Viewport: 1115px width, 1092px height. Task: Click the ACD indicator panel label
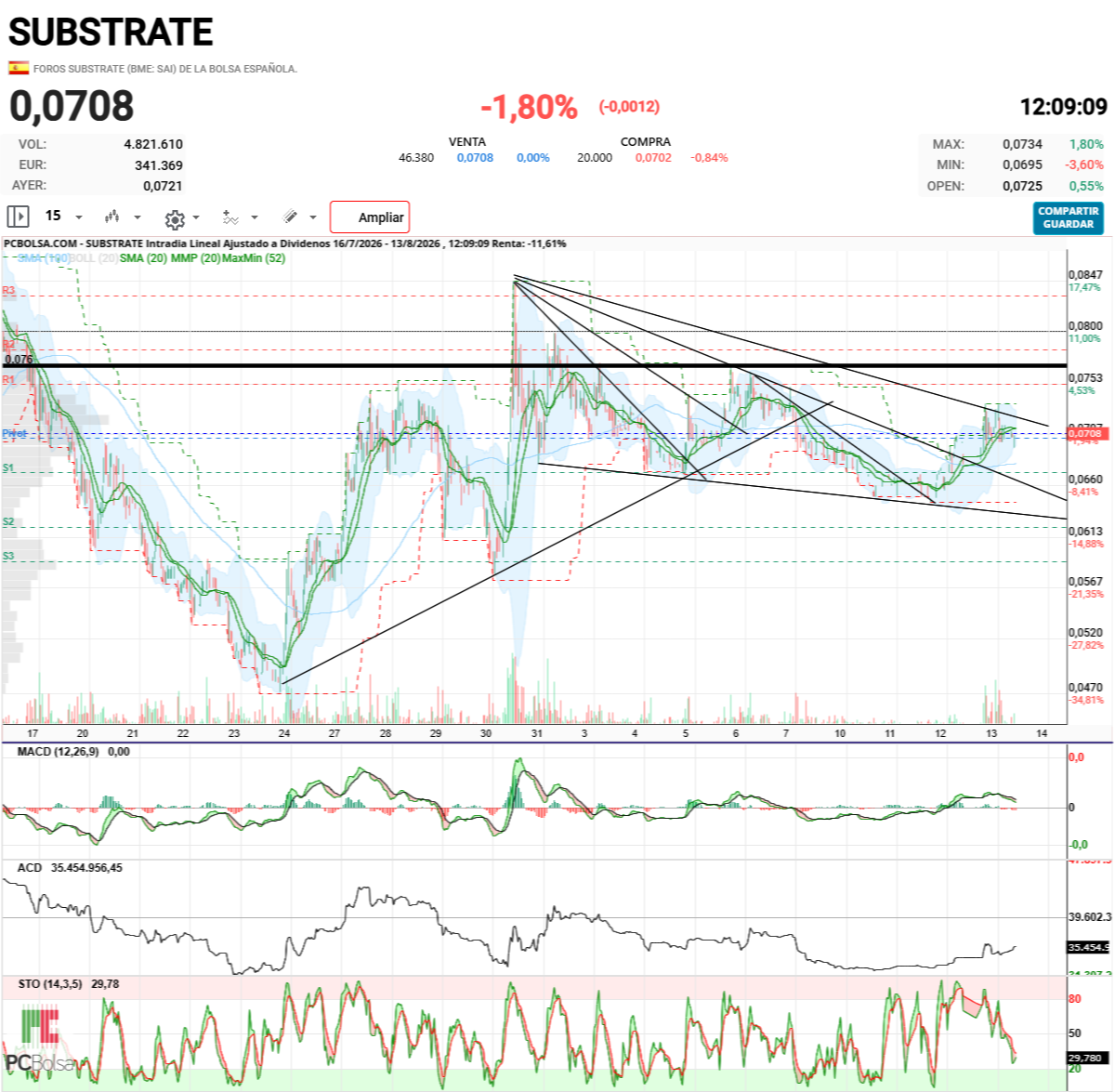pos(30,867)
